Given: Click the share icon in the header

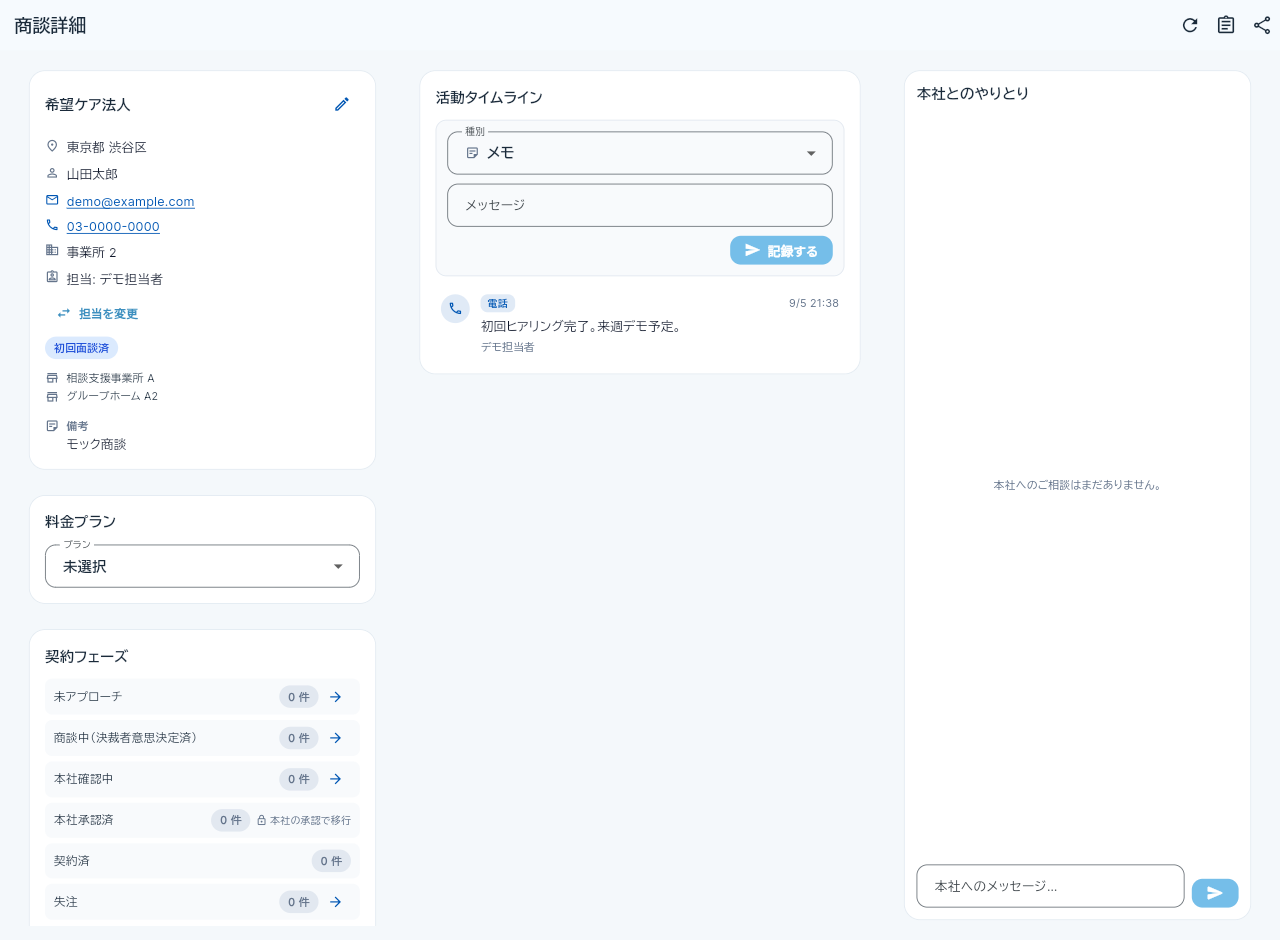Looking at the screenshot, I should coord(1262,25).
